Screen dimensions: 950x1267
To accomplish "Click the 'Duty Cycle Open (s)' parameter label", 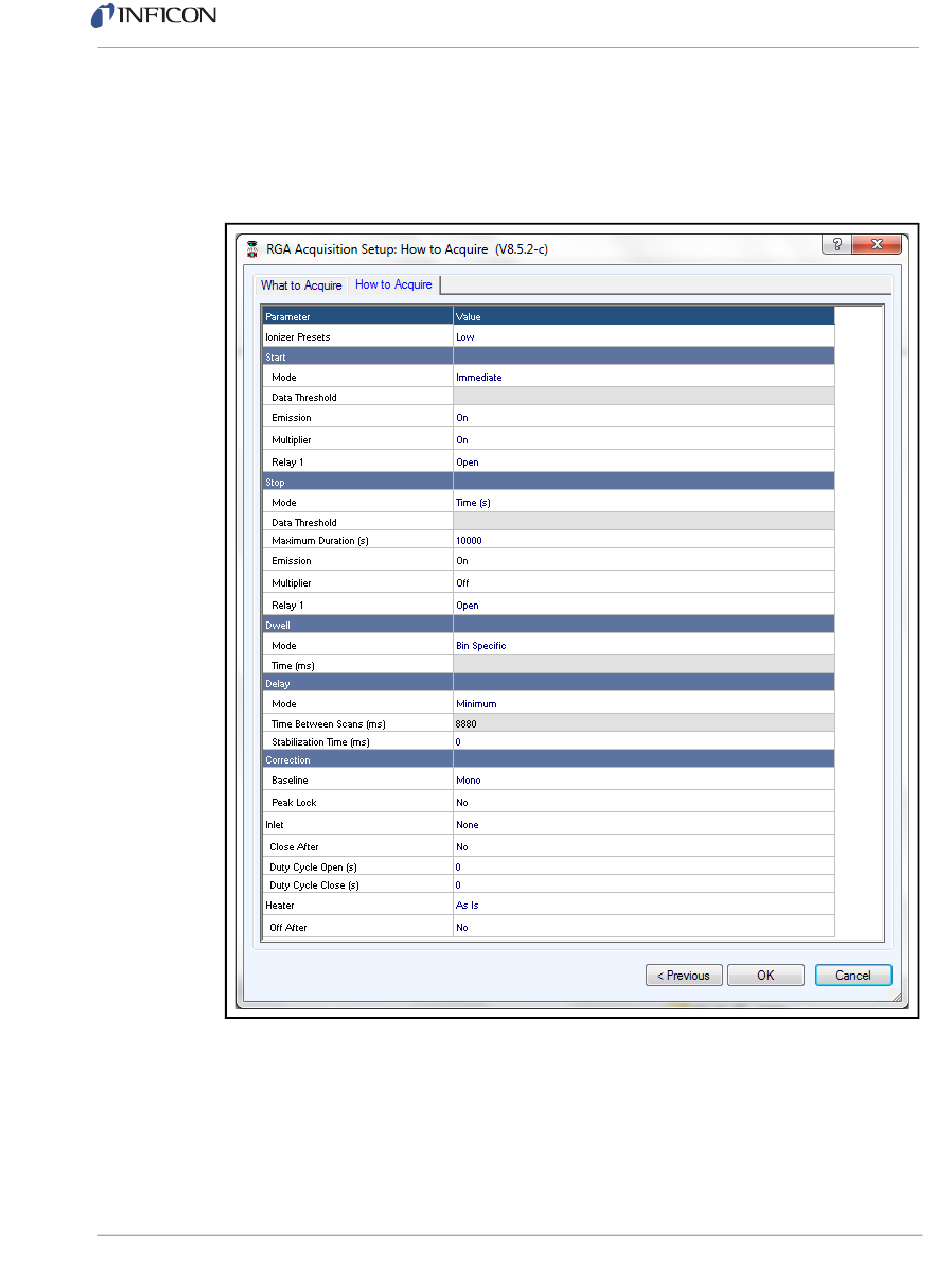I will tap(314, 866).
